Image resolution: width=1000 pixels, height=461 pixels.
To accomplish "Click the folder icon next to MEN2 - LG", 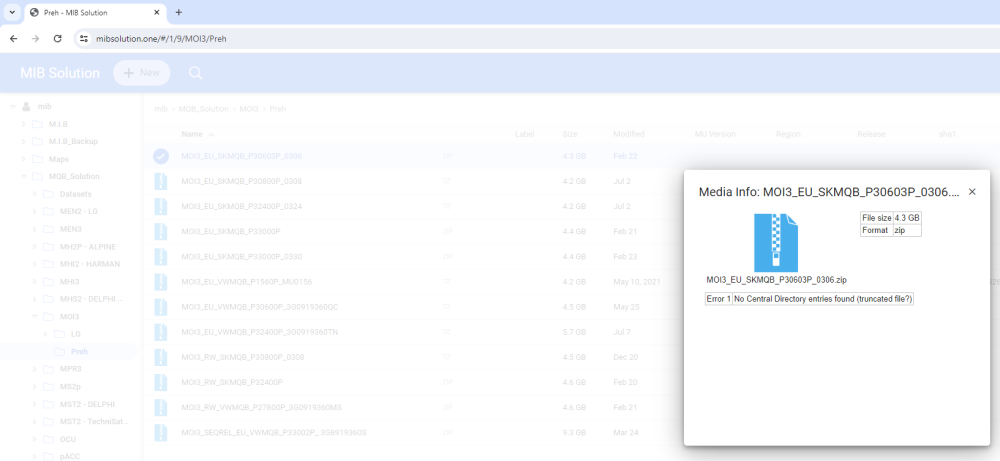I will (48, 212).
